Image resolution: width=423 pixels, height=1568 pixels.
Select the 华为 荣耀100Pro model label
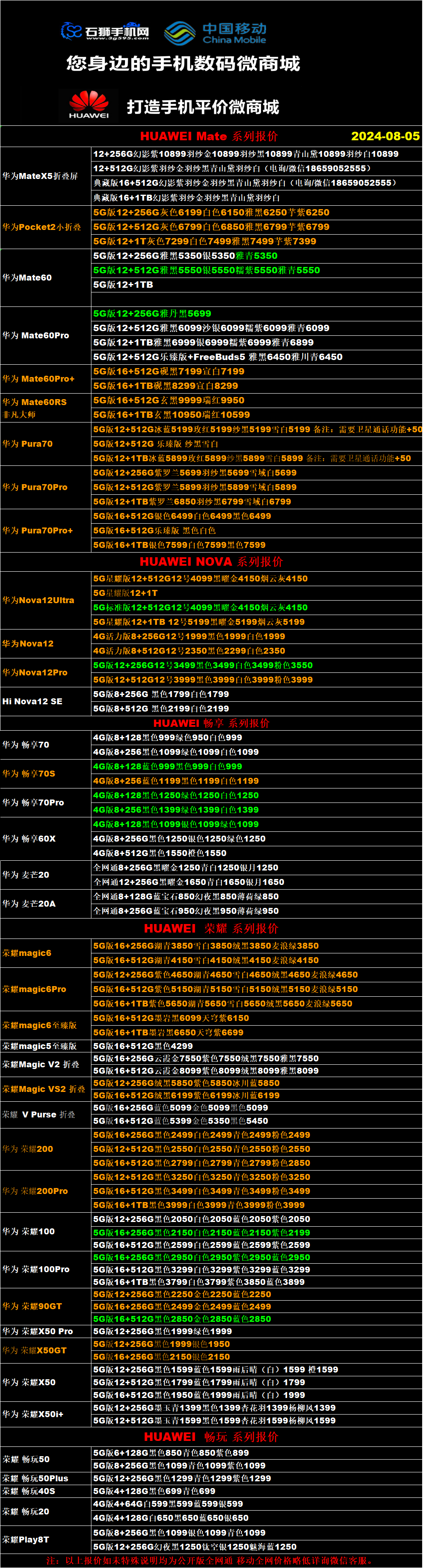[x=35, y=1269]
